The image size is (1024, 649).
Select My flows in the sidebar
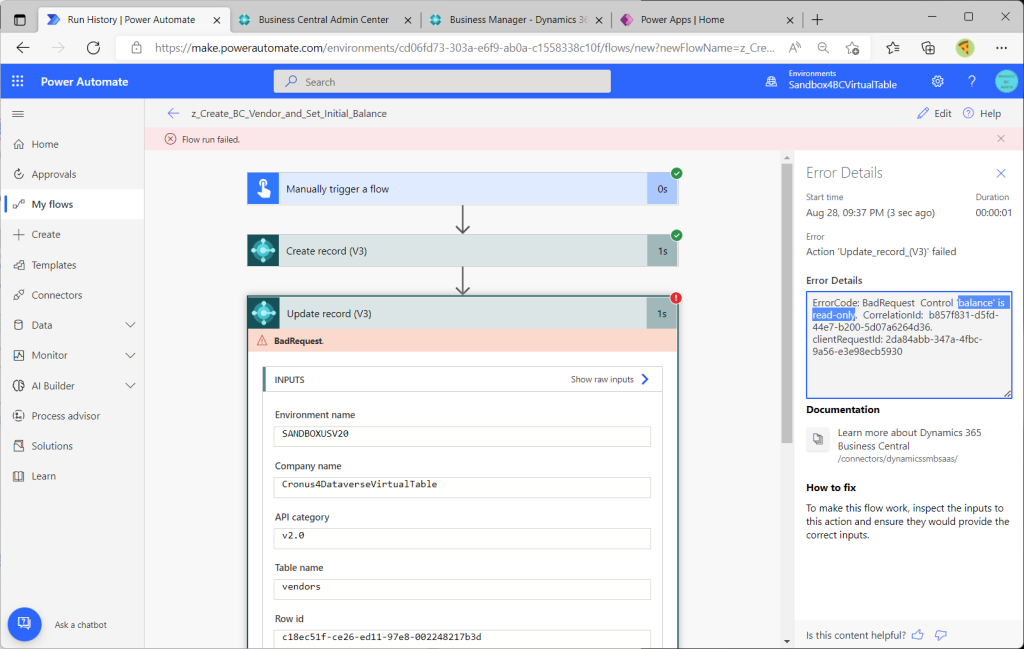(x=52, y=204)
